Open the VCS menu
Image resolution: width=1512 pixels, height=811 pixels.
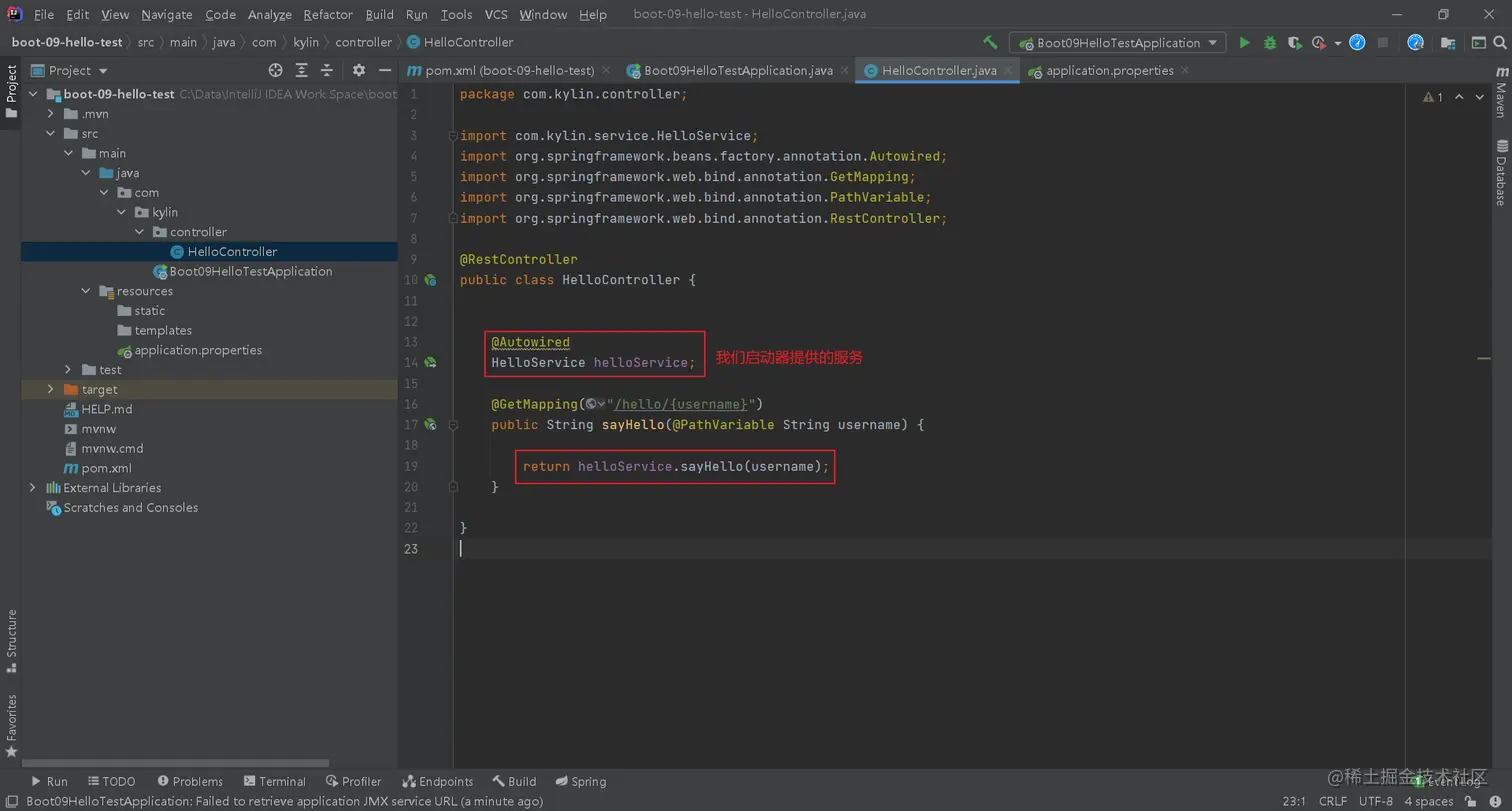coord(496,14)
